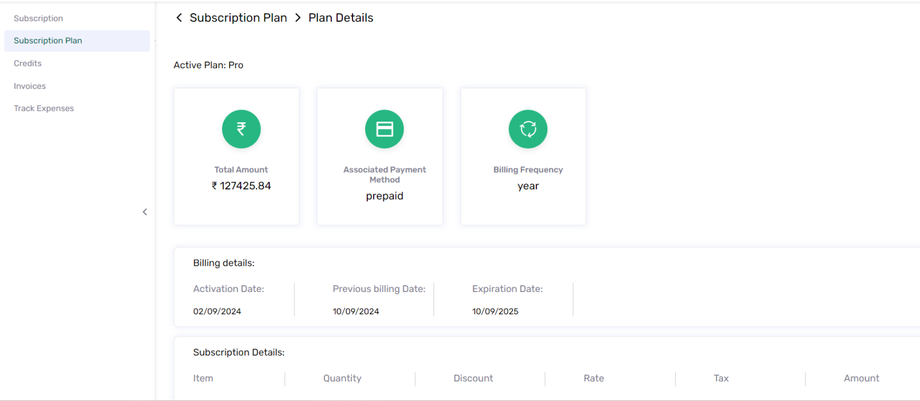The height and width of the screenshot is (401, 920).
Task: Click the Total Amount value ₹ 127425.84
Action: [241, 186]
